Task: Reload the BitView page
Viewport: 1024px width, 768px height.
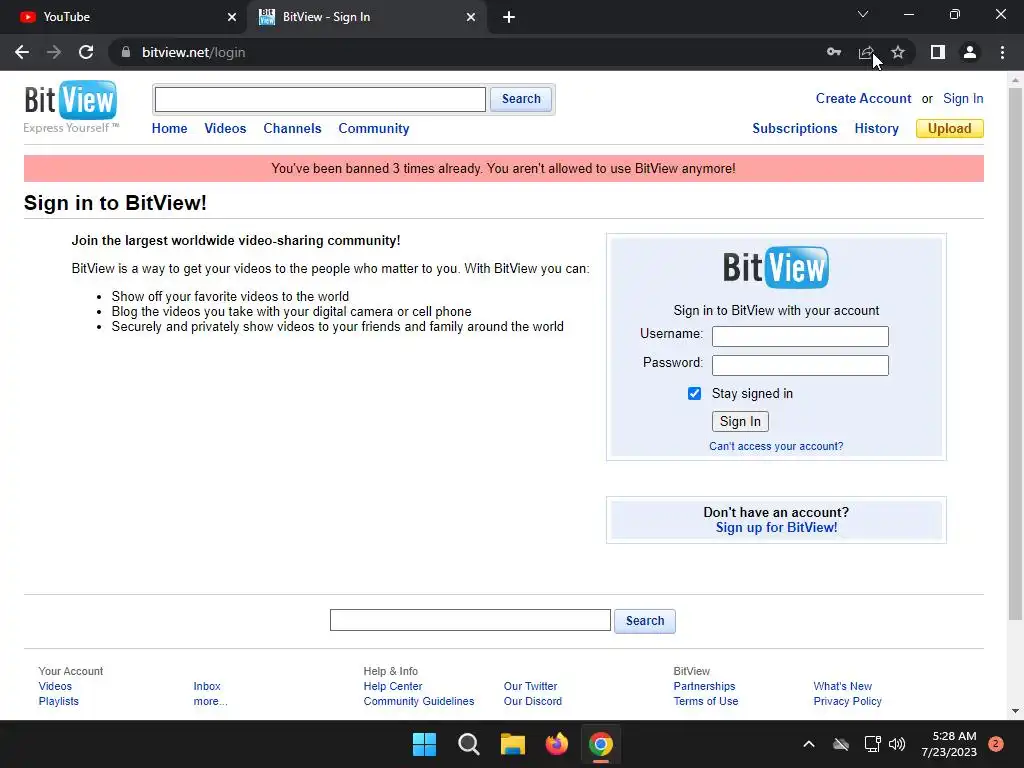Action: [x=86, y=52]
